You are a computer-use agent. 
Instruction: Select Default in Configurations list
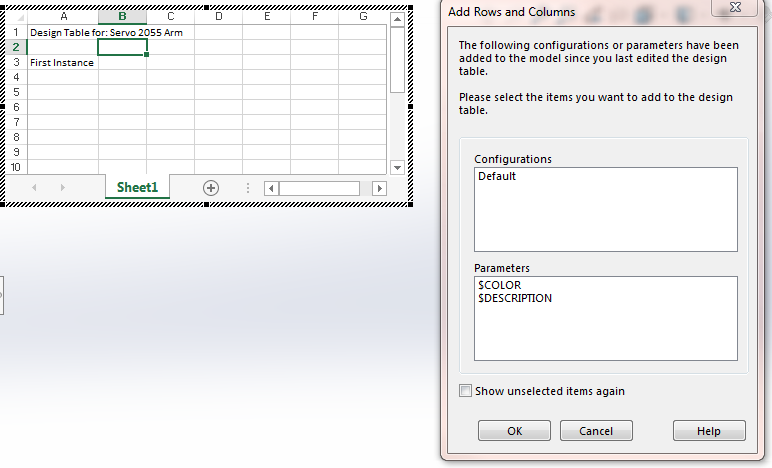pos(497,176)
